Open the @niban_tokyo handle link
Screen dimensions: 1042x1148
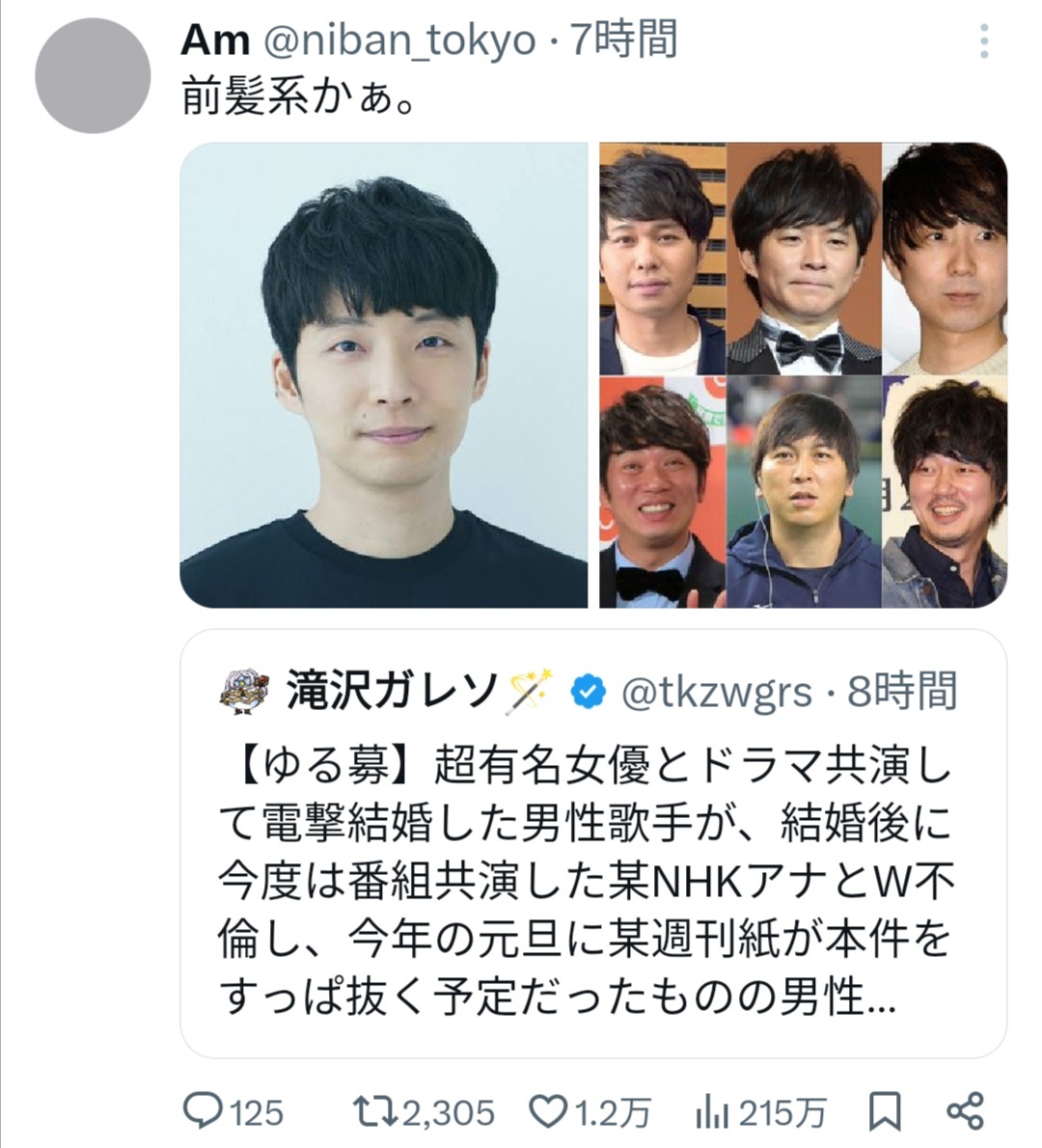coord(398,40)
